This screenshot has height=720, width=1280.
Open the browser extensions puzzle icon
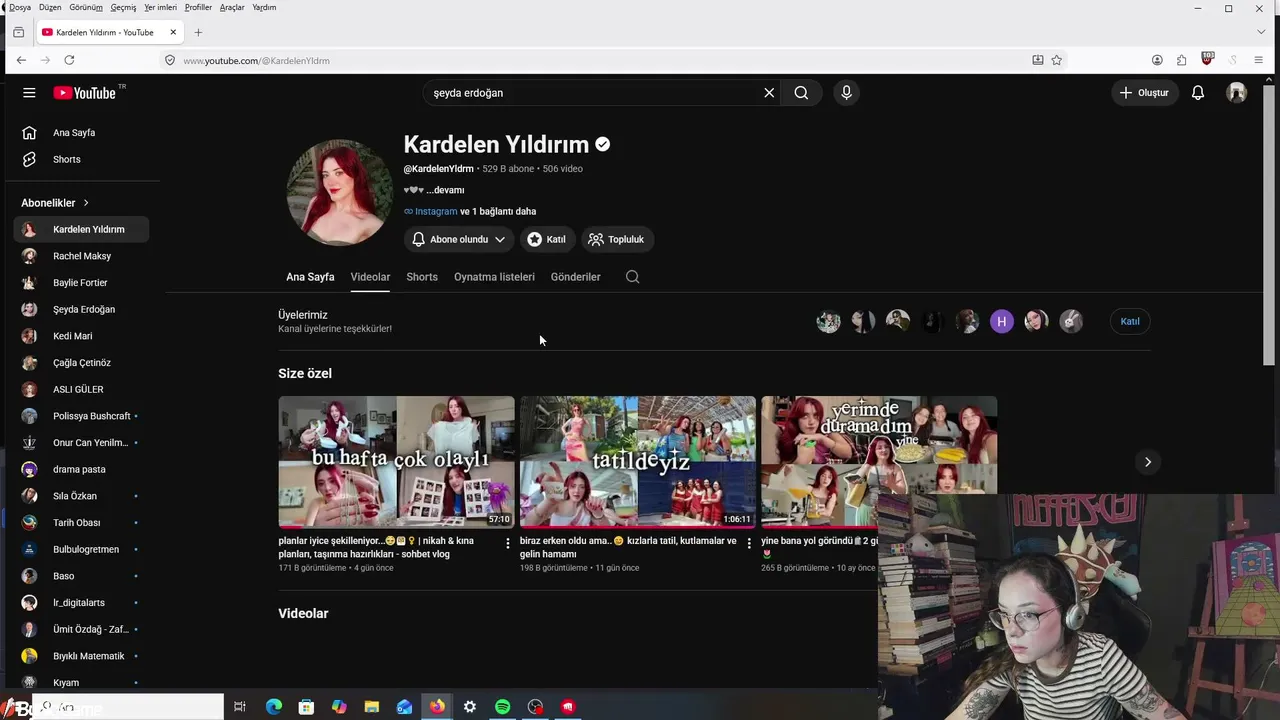tap(1182, 60)
